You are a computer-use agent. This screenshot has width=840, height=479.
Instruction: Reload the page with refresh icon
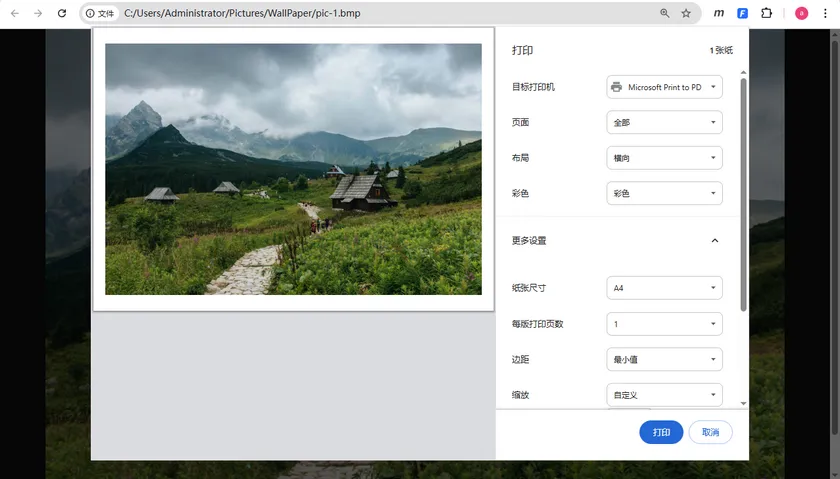pos(62,13)
